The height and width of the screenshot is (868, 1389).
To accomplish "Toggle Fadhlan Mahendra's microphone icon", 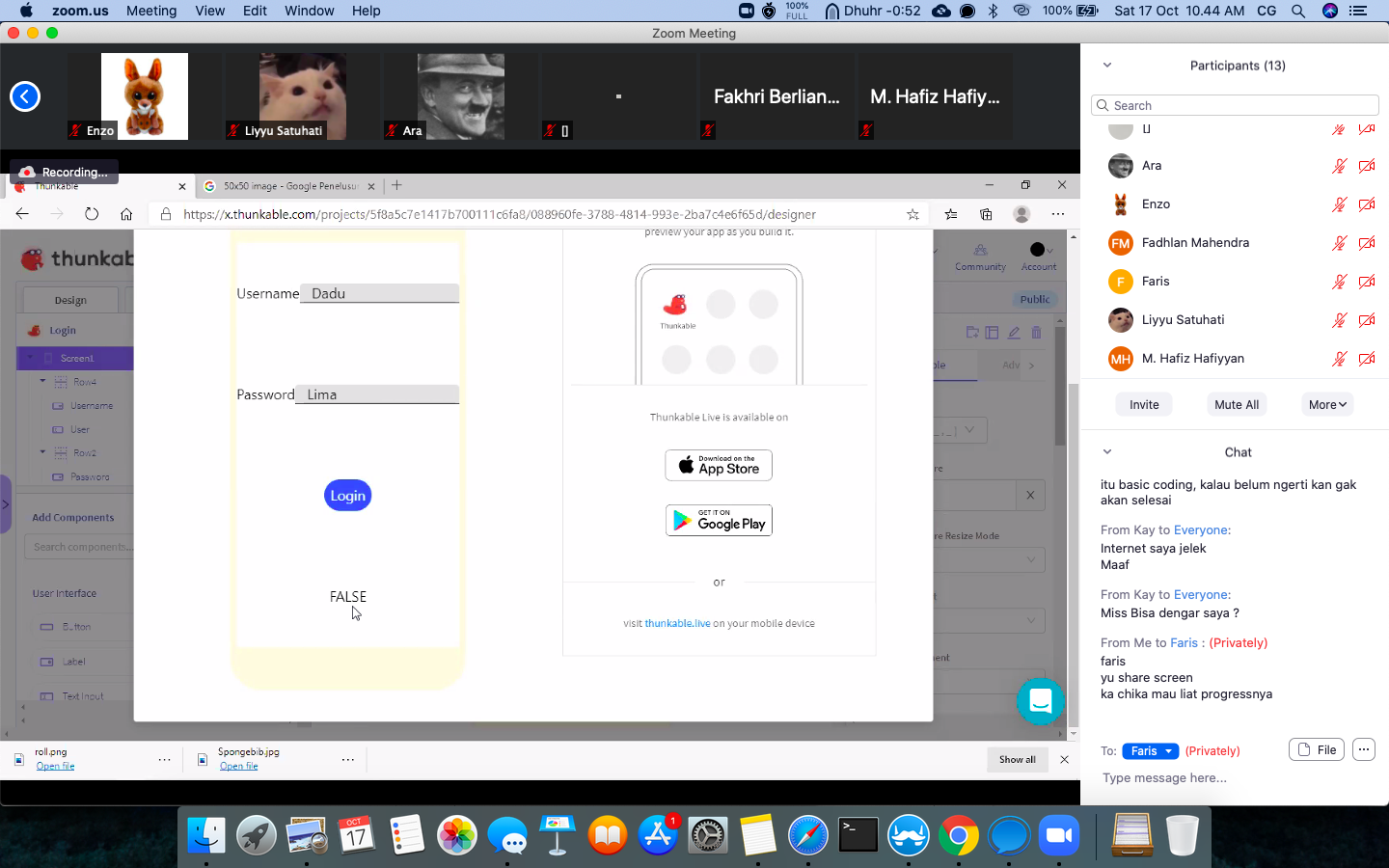I will tap(1339, 243).
